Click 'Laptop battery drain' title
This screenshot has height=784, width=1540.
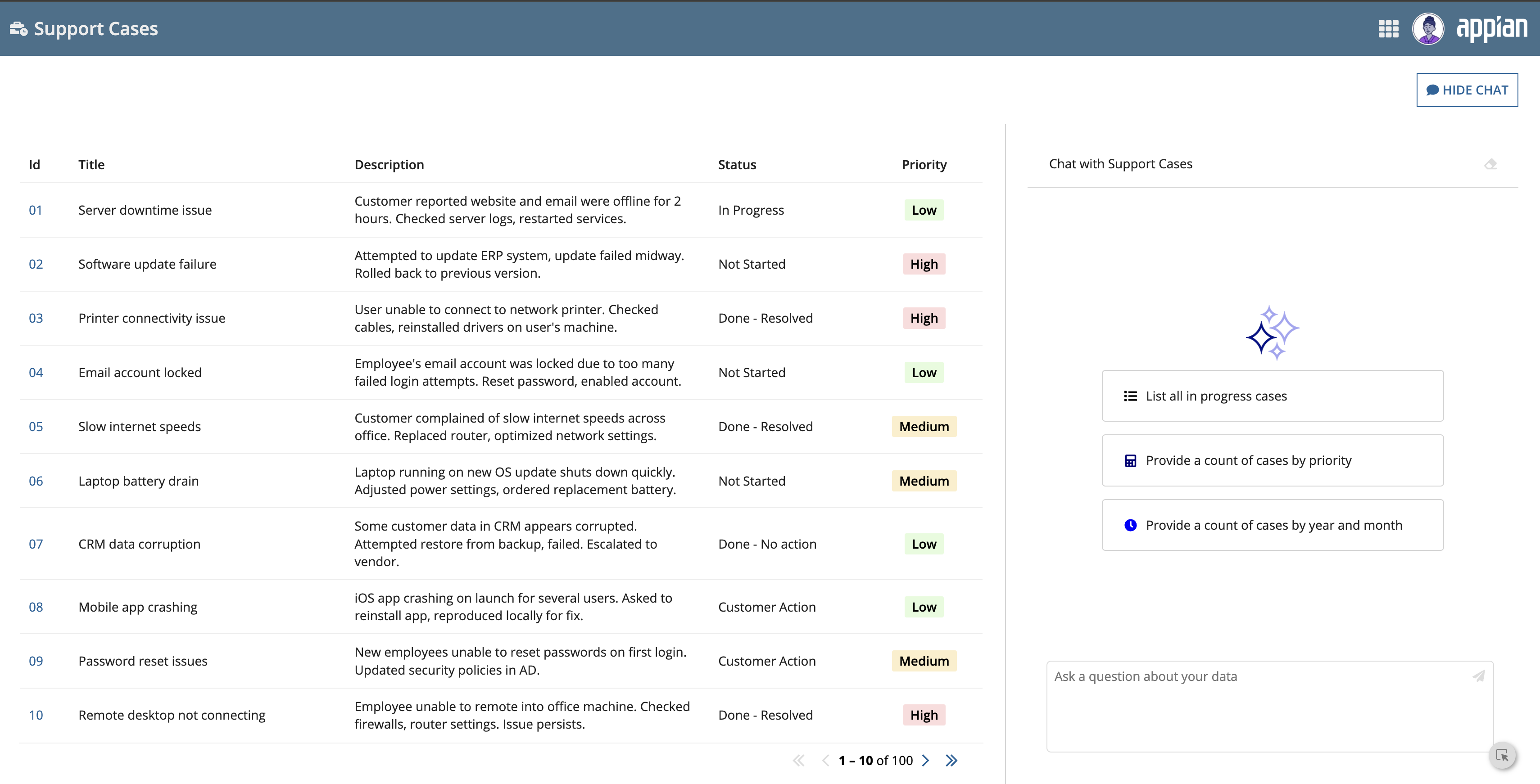click(138, 481)
